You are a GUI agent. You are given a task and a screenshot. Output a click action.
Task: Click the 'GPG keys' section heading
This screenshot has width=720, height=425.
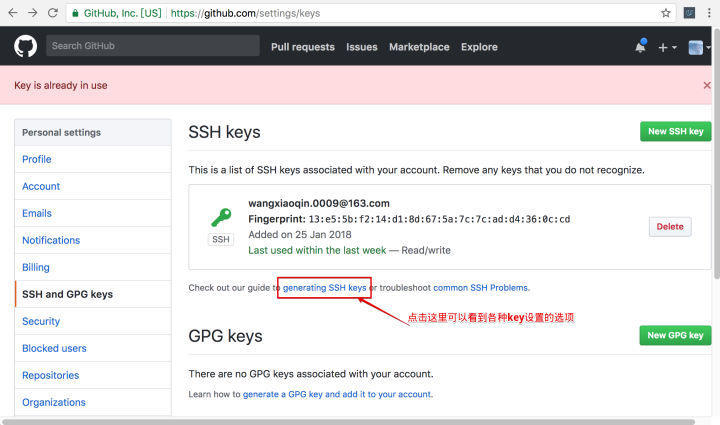225,336
